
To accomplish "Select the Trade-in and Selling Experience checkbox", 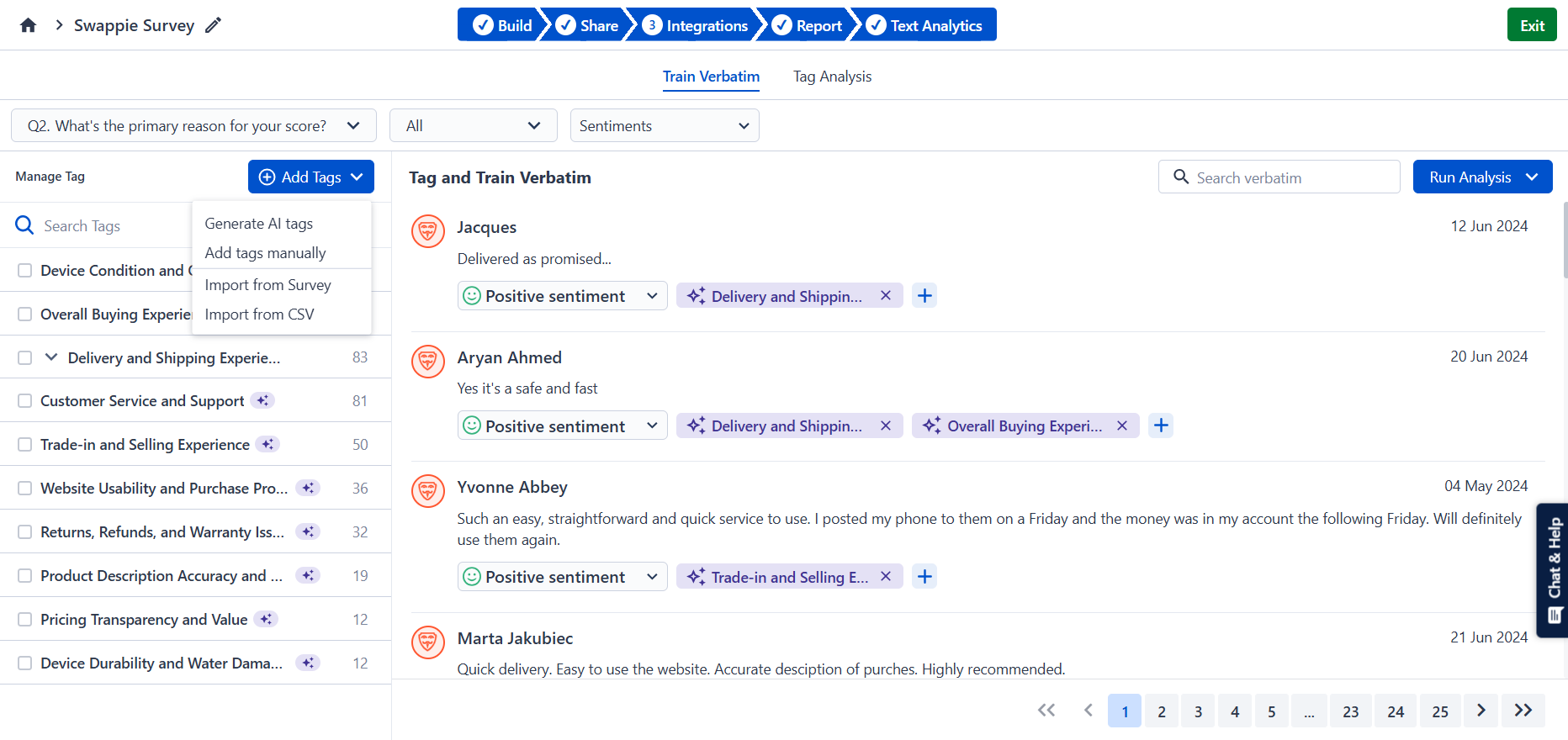I will coord(25,445).
